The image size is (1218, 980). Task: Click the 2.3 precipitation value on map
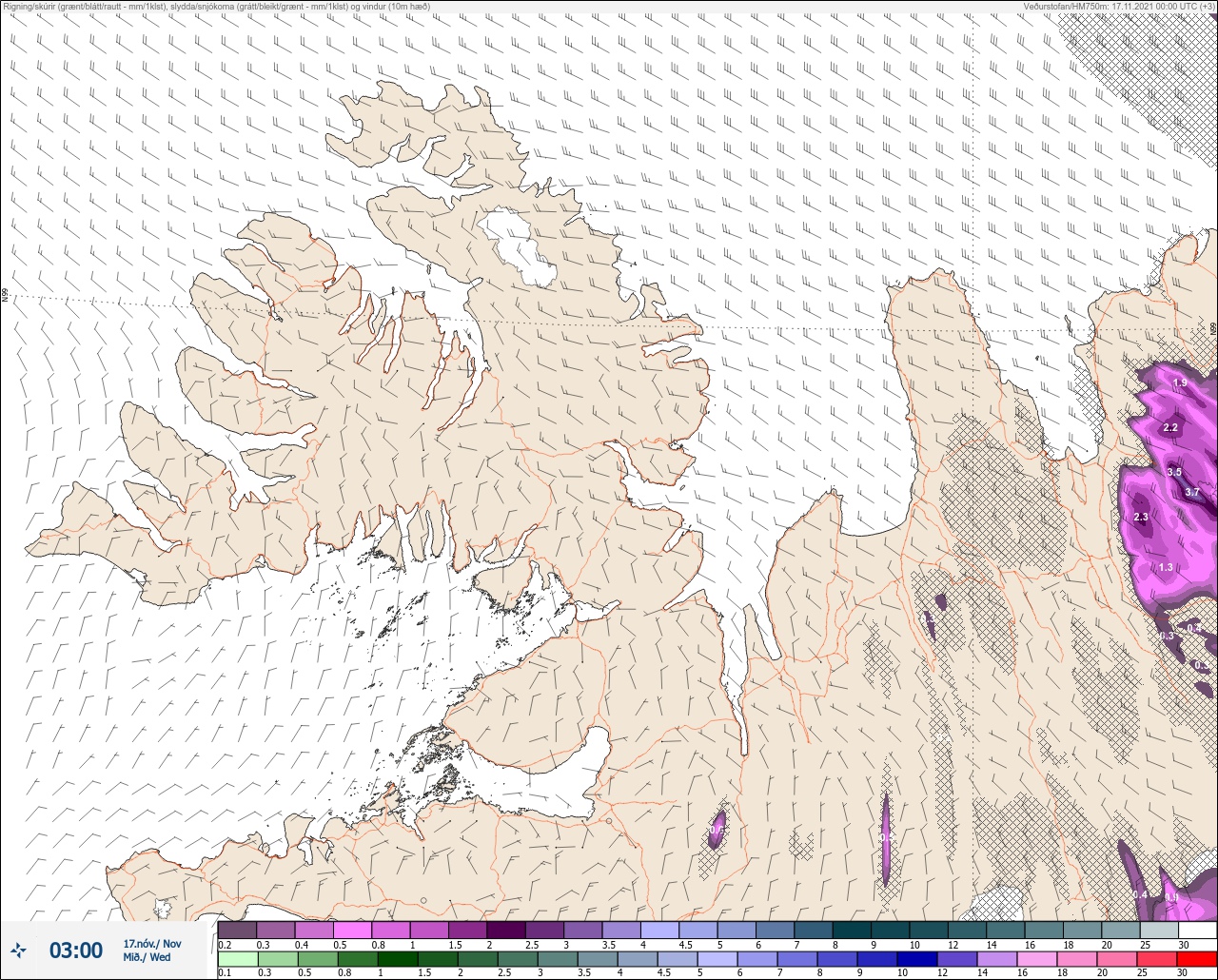click(1142, 517)
